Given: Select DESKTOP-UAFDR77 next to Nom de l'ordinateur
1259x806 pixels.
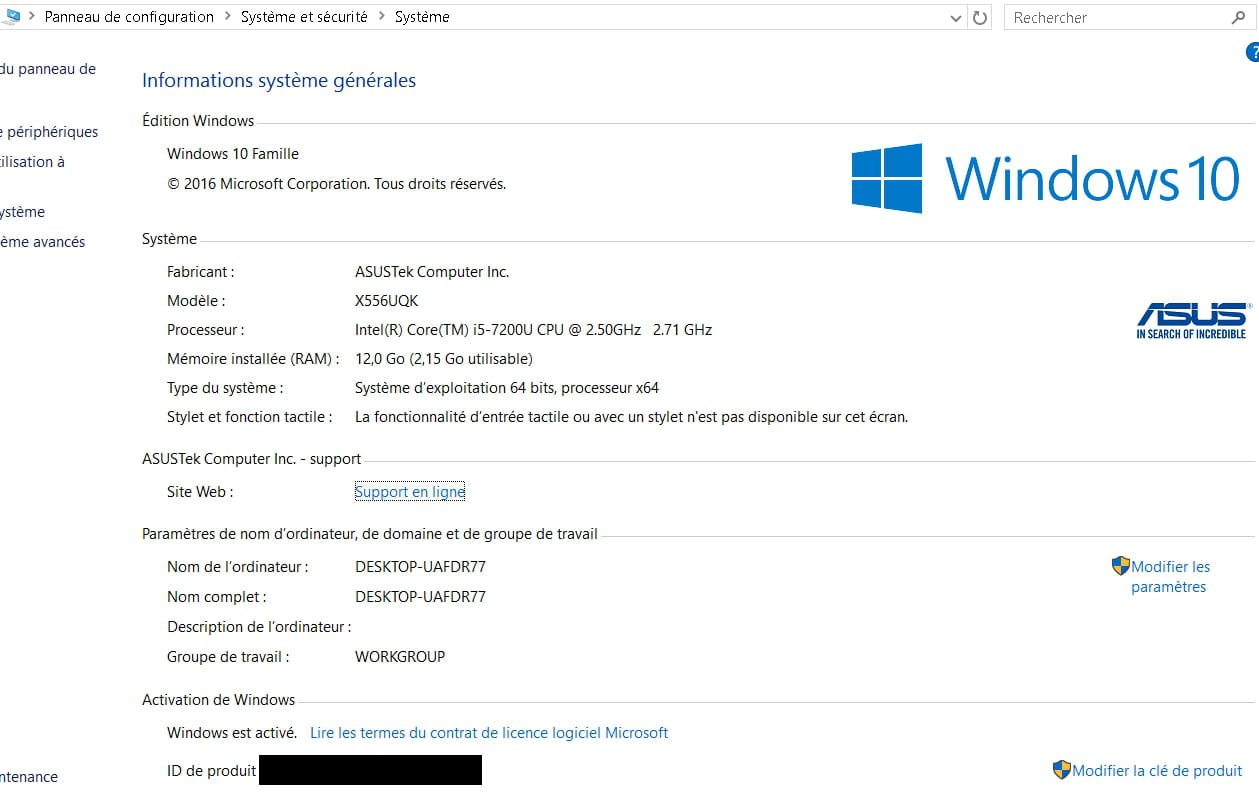Looking at the screenshot, I should tap(421, 567).
